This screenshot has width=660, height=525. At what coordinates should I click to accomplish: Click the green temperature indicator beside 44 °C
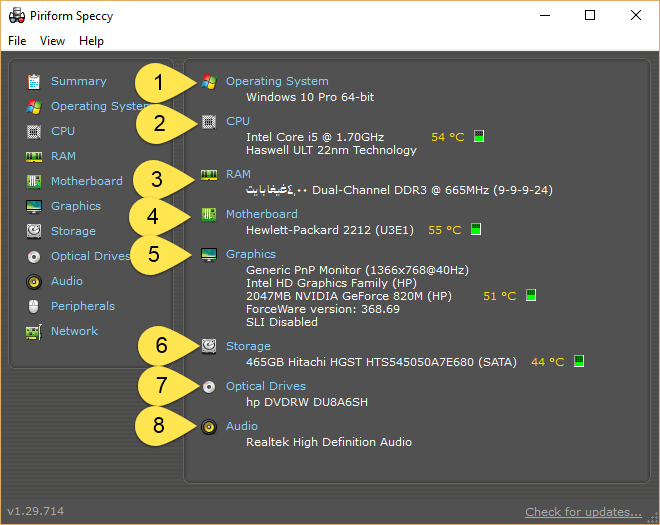579,361
